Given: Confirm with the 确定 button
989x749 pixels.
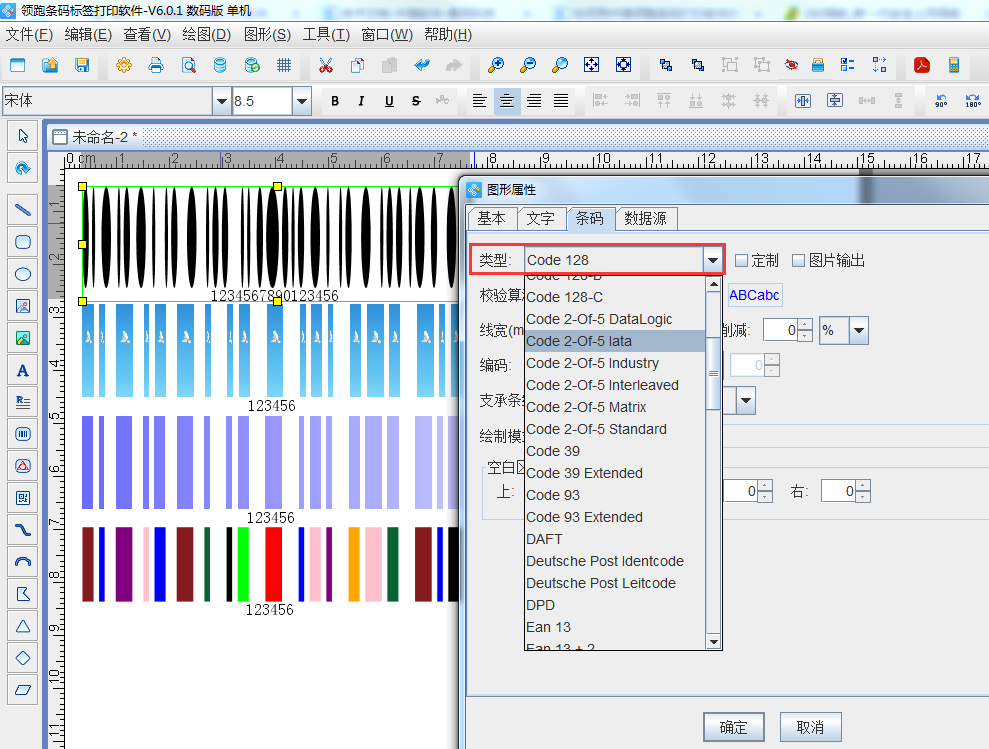Looking at the screenshot, I should [x=734, y=728].
